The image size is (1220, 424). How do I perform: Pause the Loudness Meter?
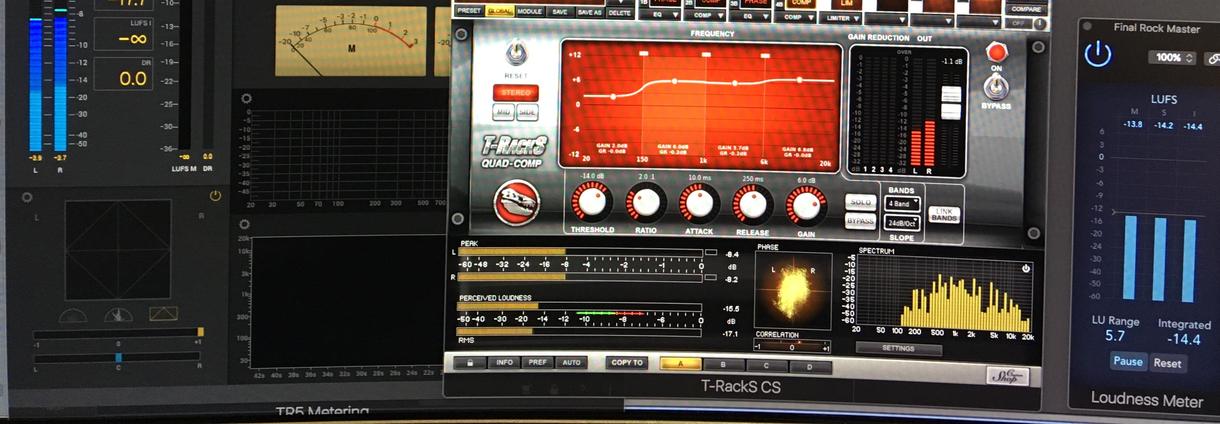(1128, 362)
